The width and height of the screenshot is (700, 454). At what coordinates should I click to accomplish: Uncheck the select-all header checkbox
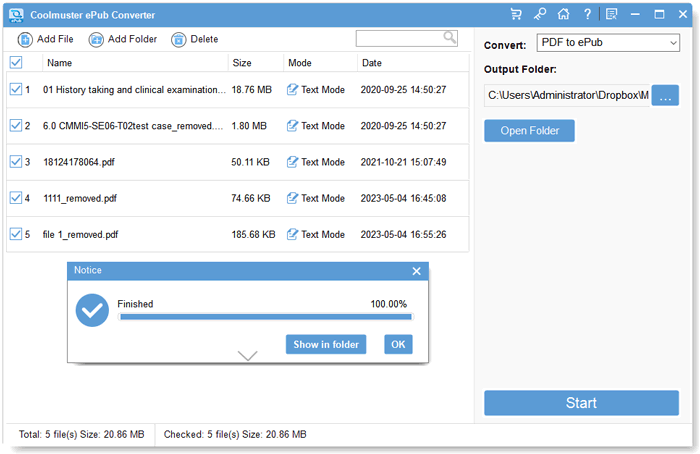15,62
